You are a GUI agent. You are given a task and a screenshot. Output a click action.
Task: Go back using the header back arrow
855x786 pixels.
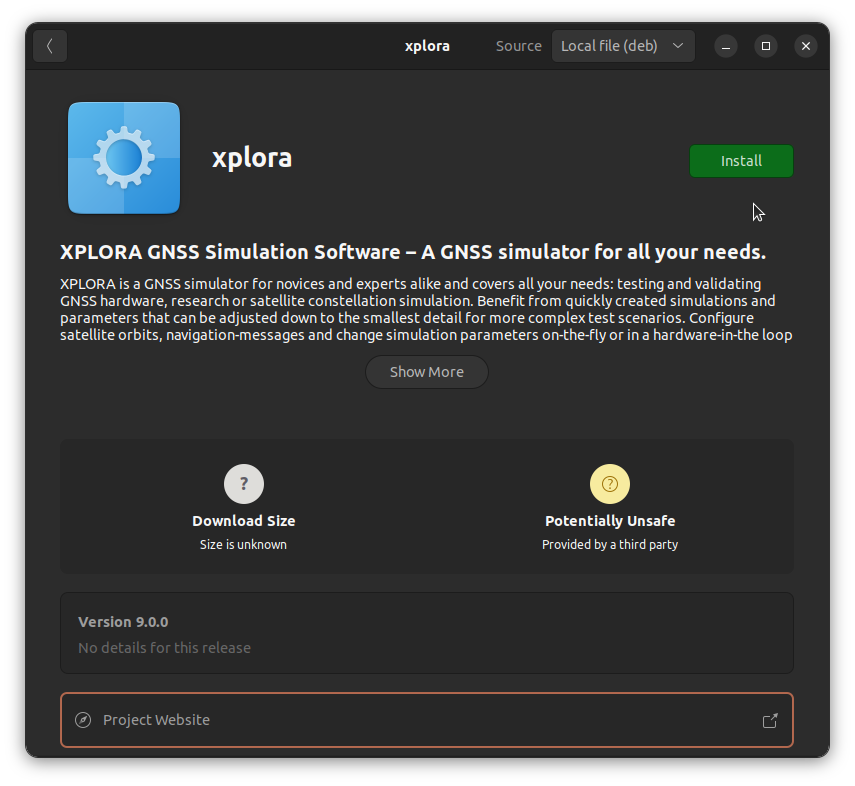pos(50,46)
